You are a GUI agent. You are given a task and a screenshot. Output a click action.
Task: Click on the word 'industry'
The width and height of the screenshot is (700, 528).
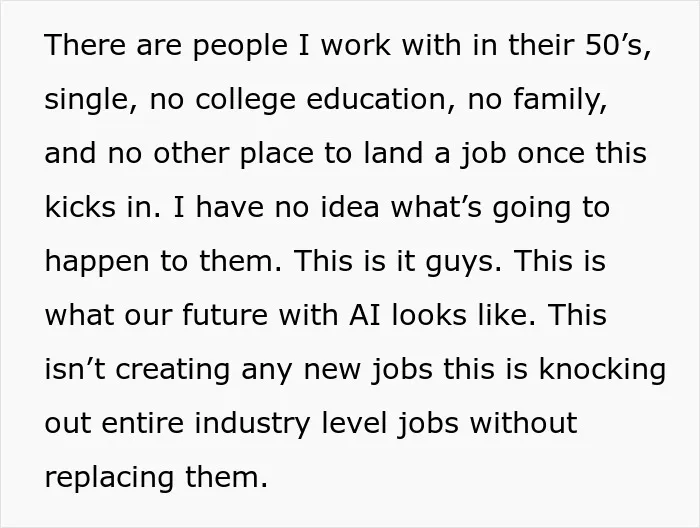pos(252,424)
